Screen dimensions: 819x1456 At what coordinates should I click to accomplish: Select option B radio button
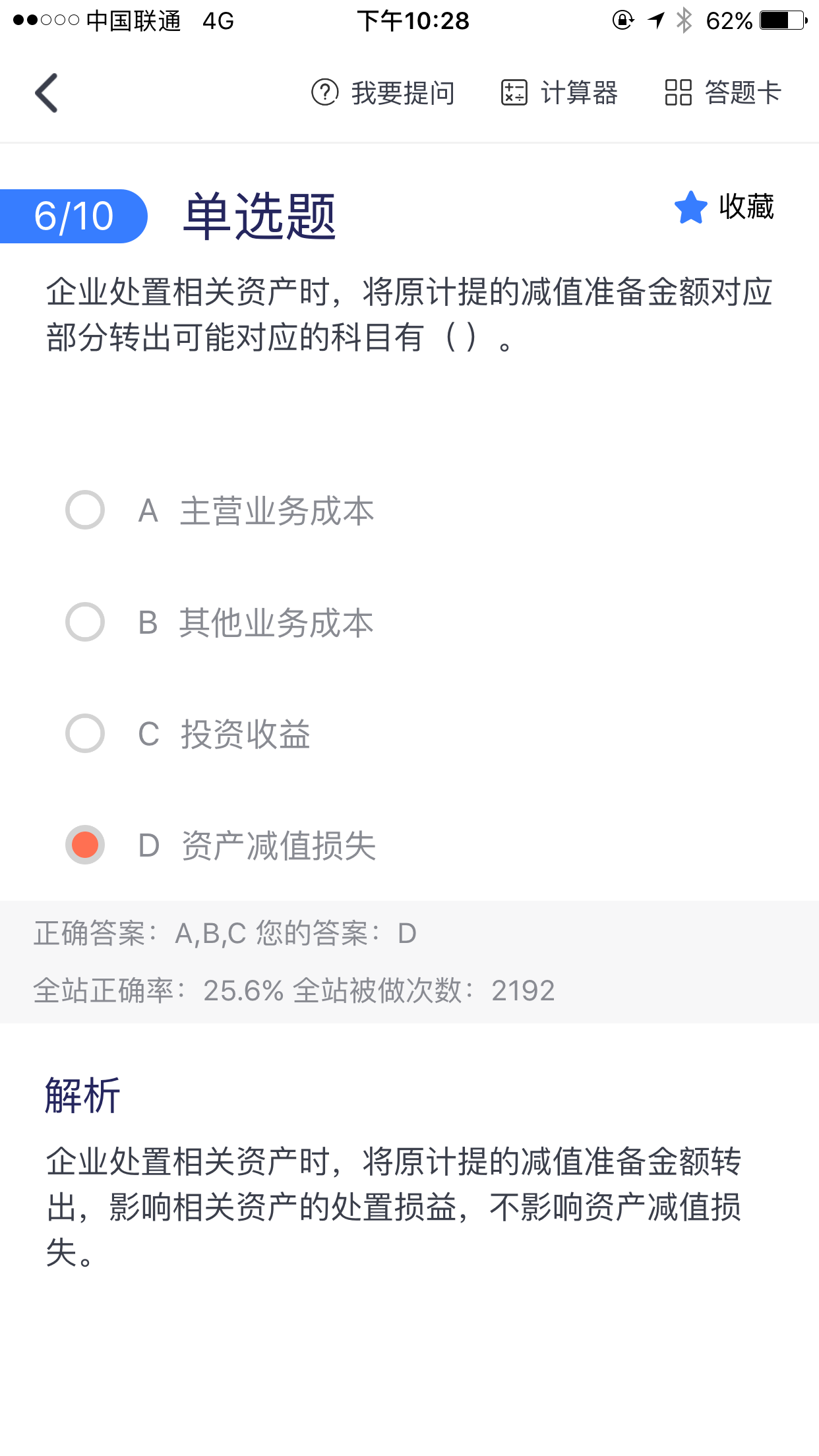85,622
